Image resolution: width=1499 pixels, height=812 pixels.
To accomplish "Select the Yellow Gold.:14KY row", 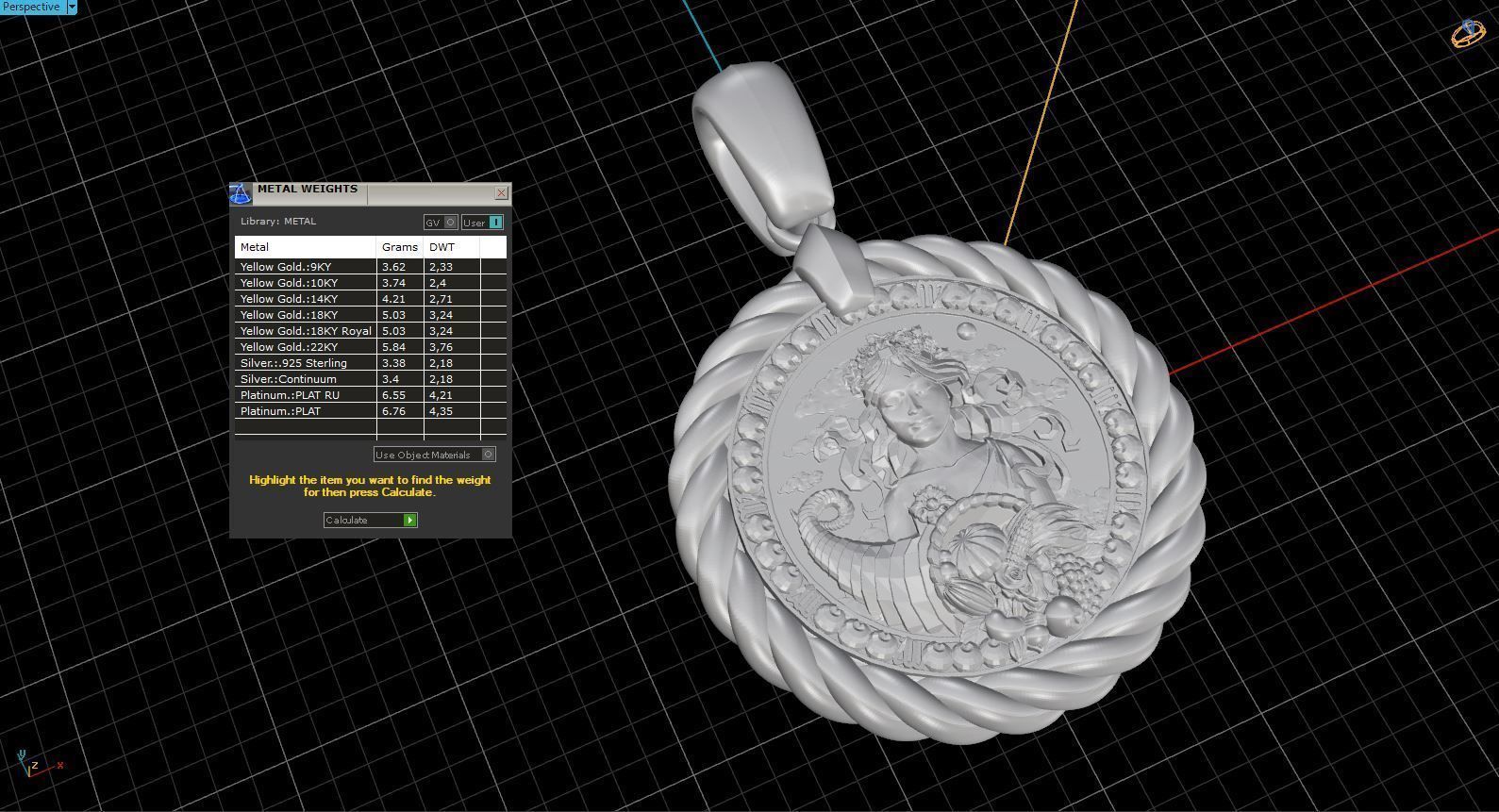I will [371, 299].
